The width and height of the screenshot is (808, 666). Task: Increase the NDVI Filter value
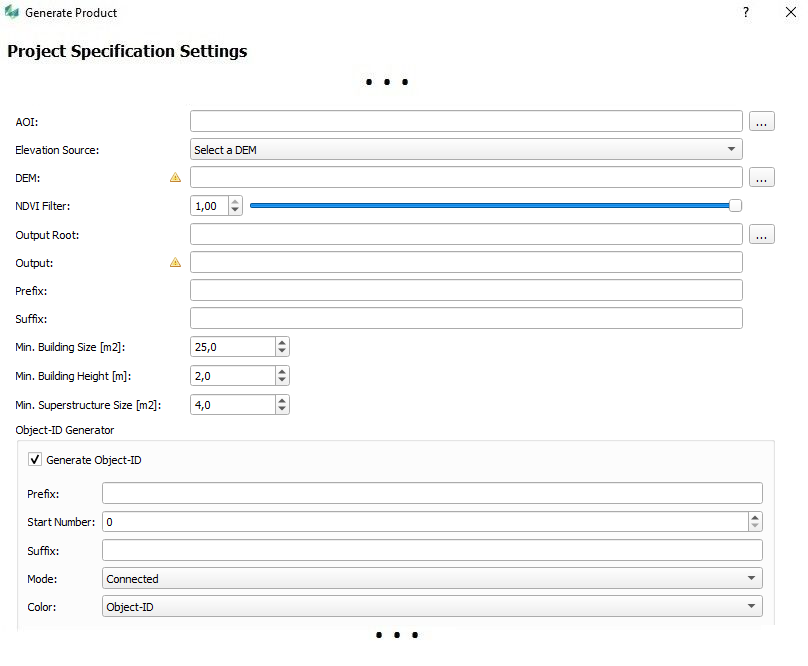point(235,201)
